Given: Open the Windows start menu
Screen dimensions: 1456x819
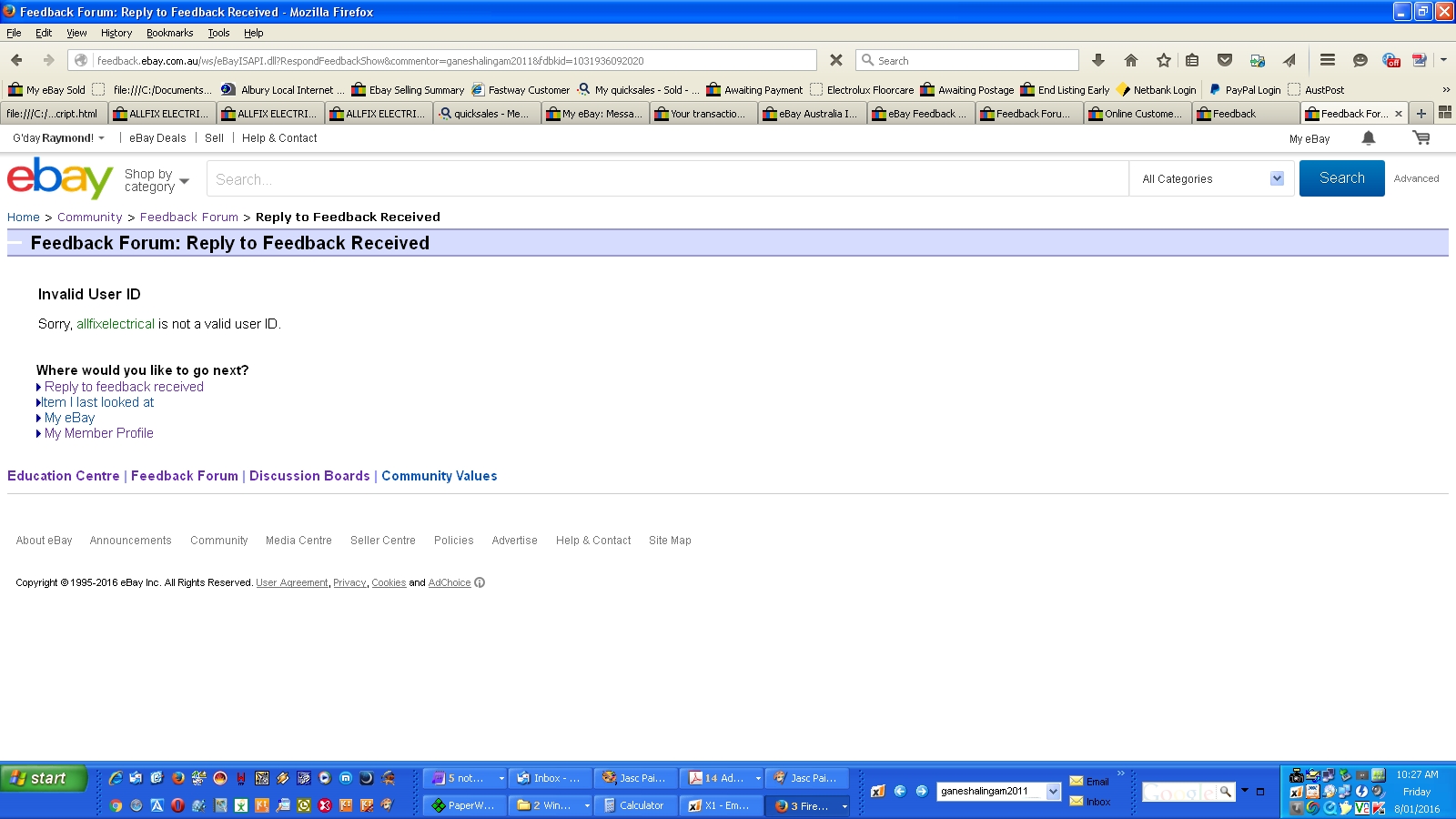Looking at the screenshot, I should [44, 778].
